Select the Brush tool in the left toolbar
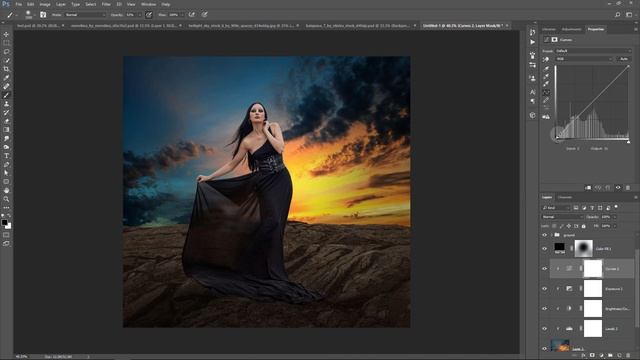The image size is (640, 360). pos(6,95)
